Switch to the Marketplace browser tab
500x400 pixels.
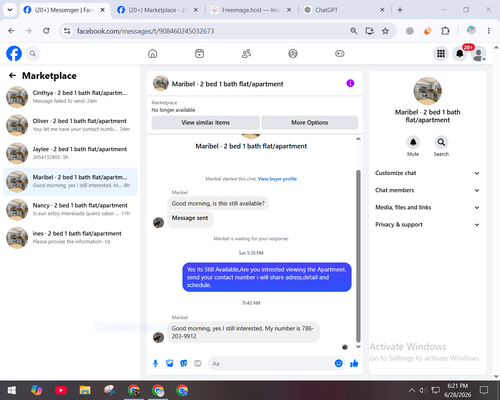point(157,10)
